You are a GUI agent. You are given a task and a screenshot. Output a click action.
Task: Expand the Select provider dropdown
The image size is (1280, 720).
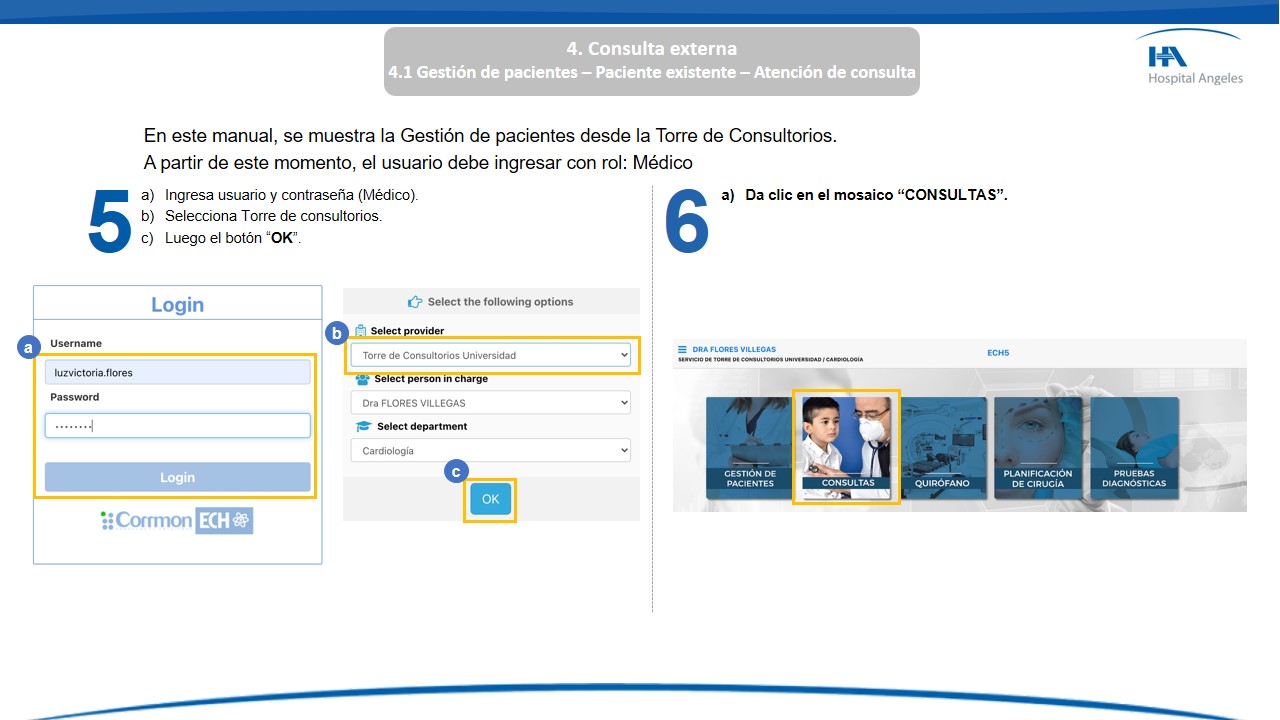point(490,355)
